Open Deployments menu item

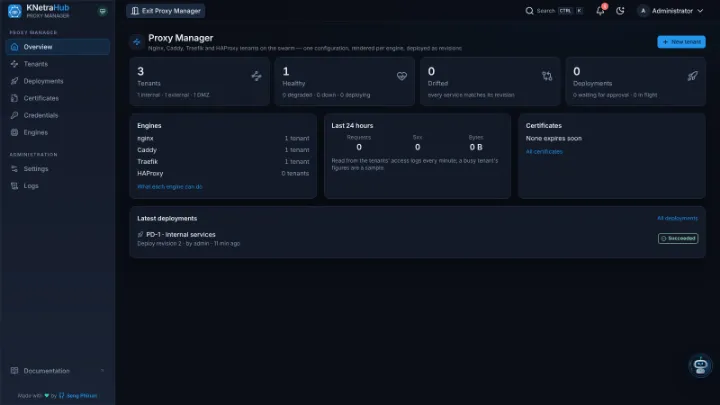[x=58, y=81]
